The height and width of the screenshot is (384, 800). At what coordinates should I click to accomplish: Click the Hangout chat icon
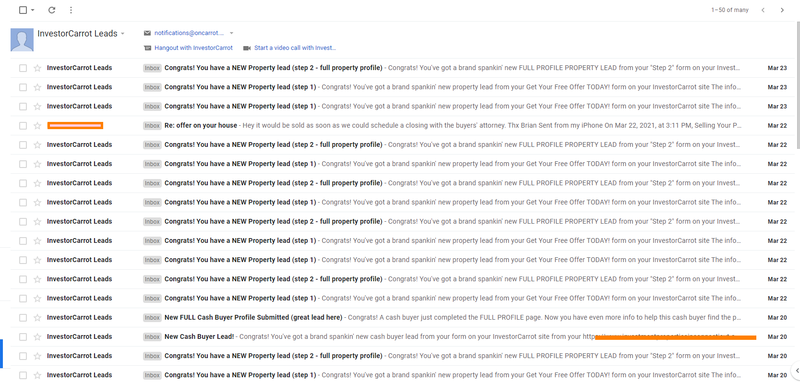[147, 48]
